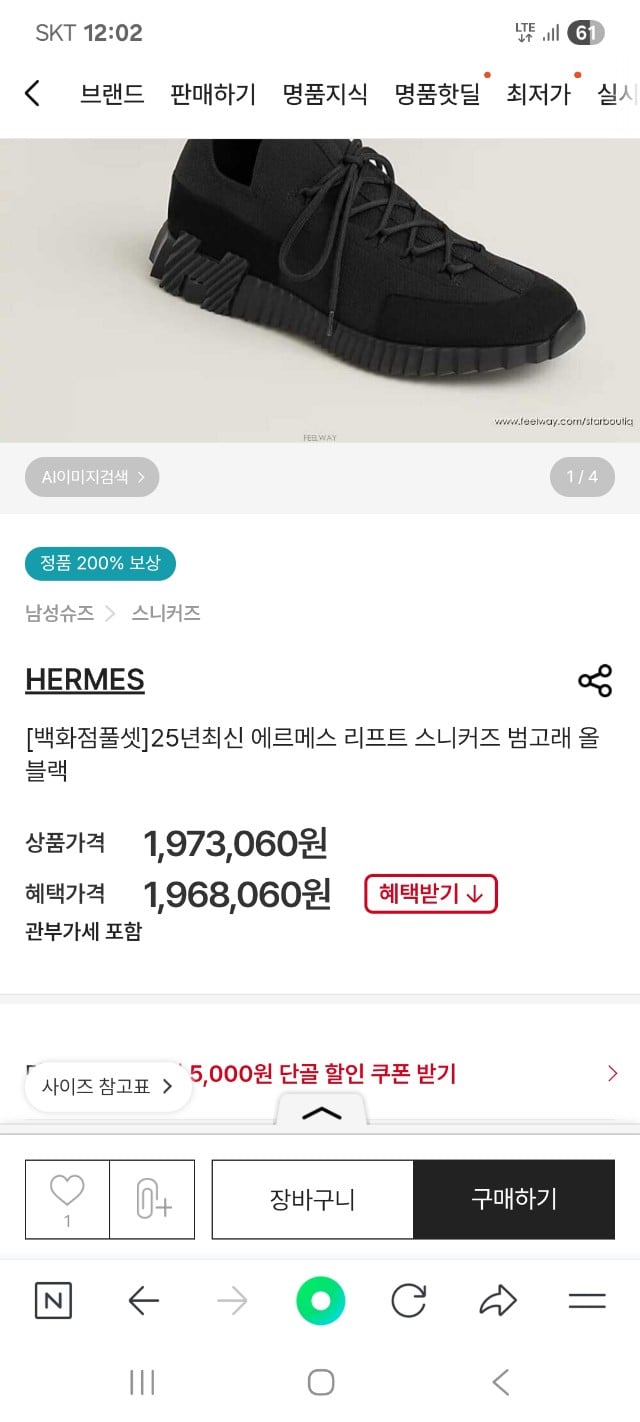Image resolution: width=640 pixels, height=1422 pixels.
Task: Tap the Naver N icon in the browser bar
Action: tap(53, 1301)
